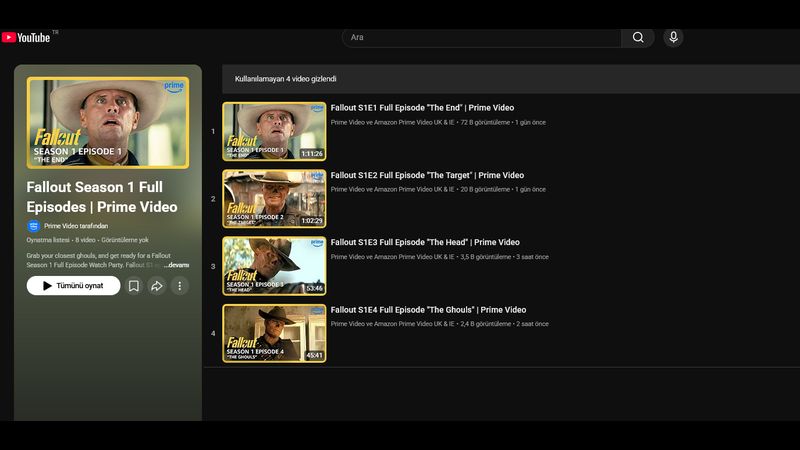Open title Fallout S1E2 Full Episode "The Target"
800x450 pixels.
[427, 175]
